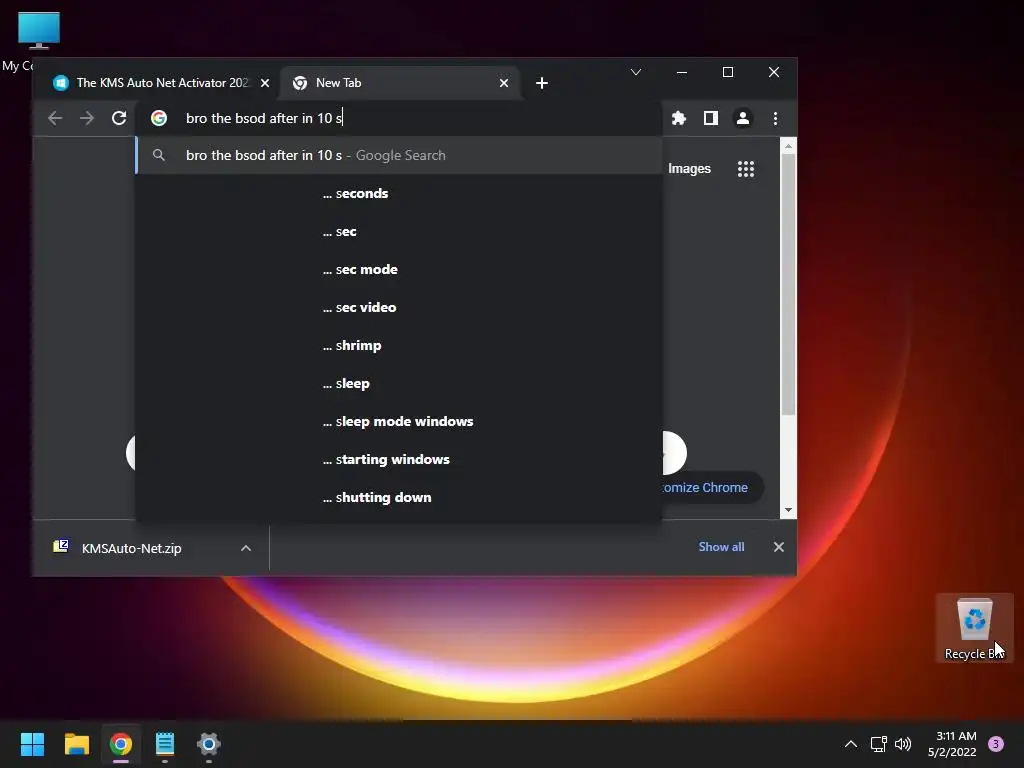Pick '... sleep mode windows' suggestion
The width and height of the screenshot is (1024, 768).
tap(399, 421)
